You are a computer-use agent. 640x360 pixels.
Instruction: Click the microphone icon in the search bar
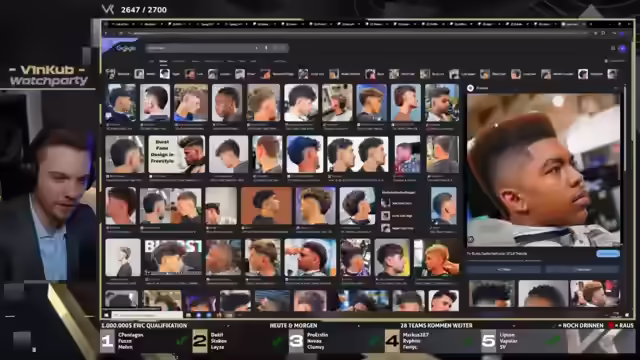pyautogui.click(x=266, y=48)
